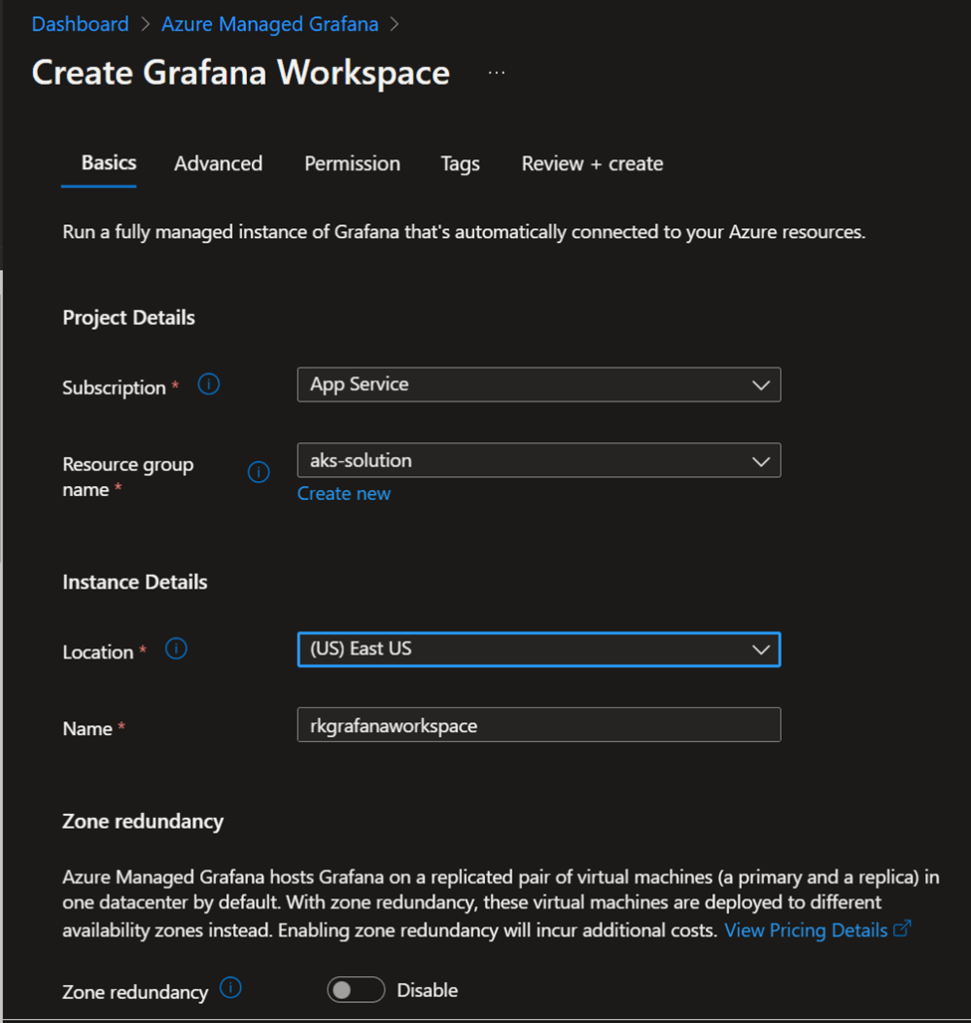The width and height of the screenshot is (971, 1023).
Task: Click the Name field containing rkgrafanaworkspace
Action: [x=538, y=726]
